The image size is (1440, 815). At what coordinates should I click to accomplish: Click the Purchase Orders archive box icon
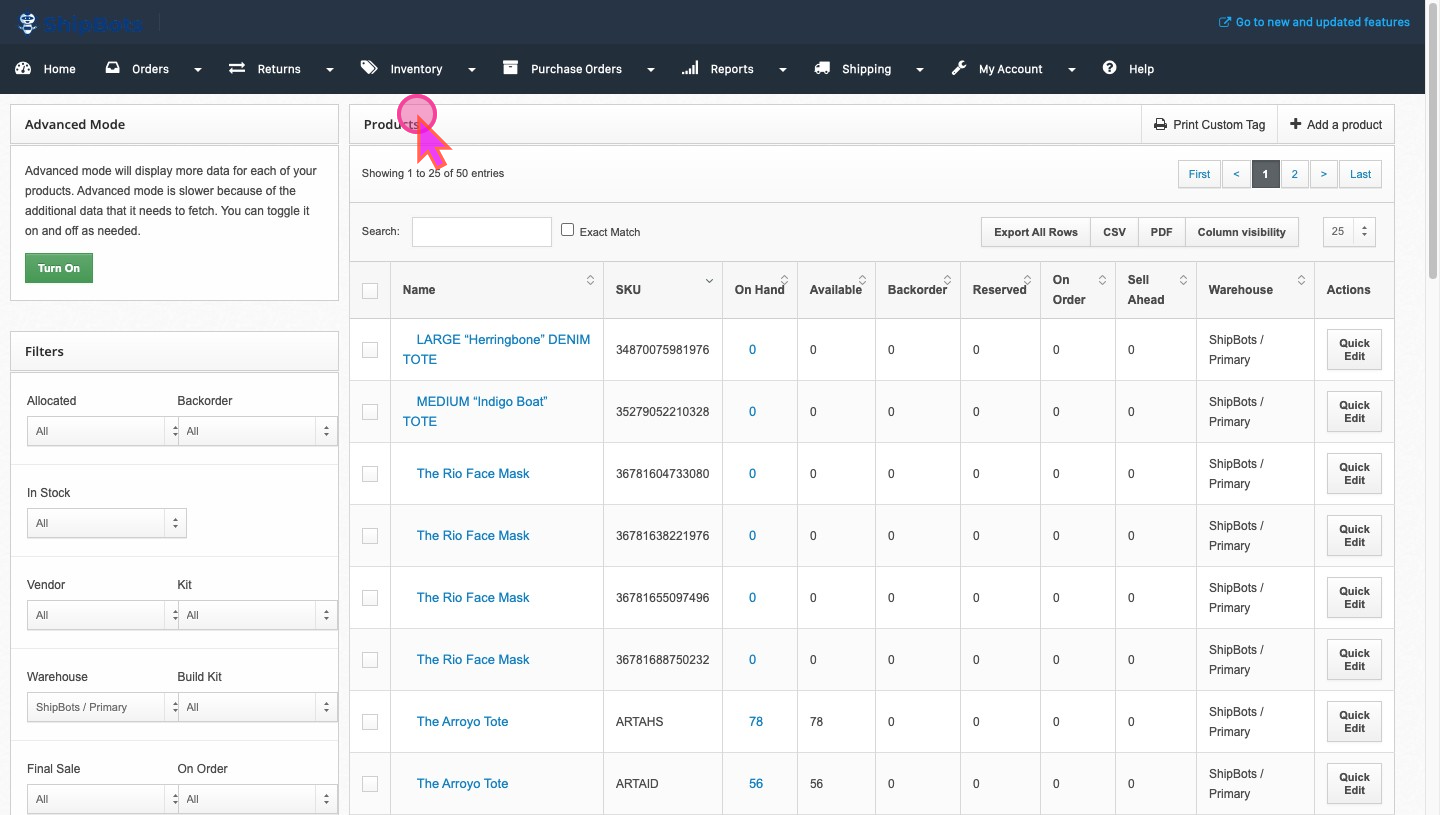point(510,68)
